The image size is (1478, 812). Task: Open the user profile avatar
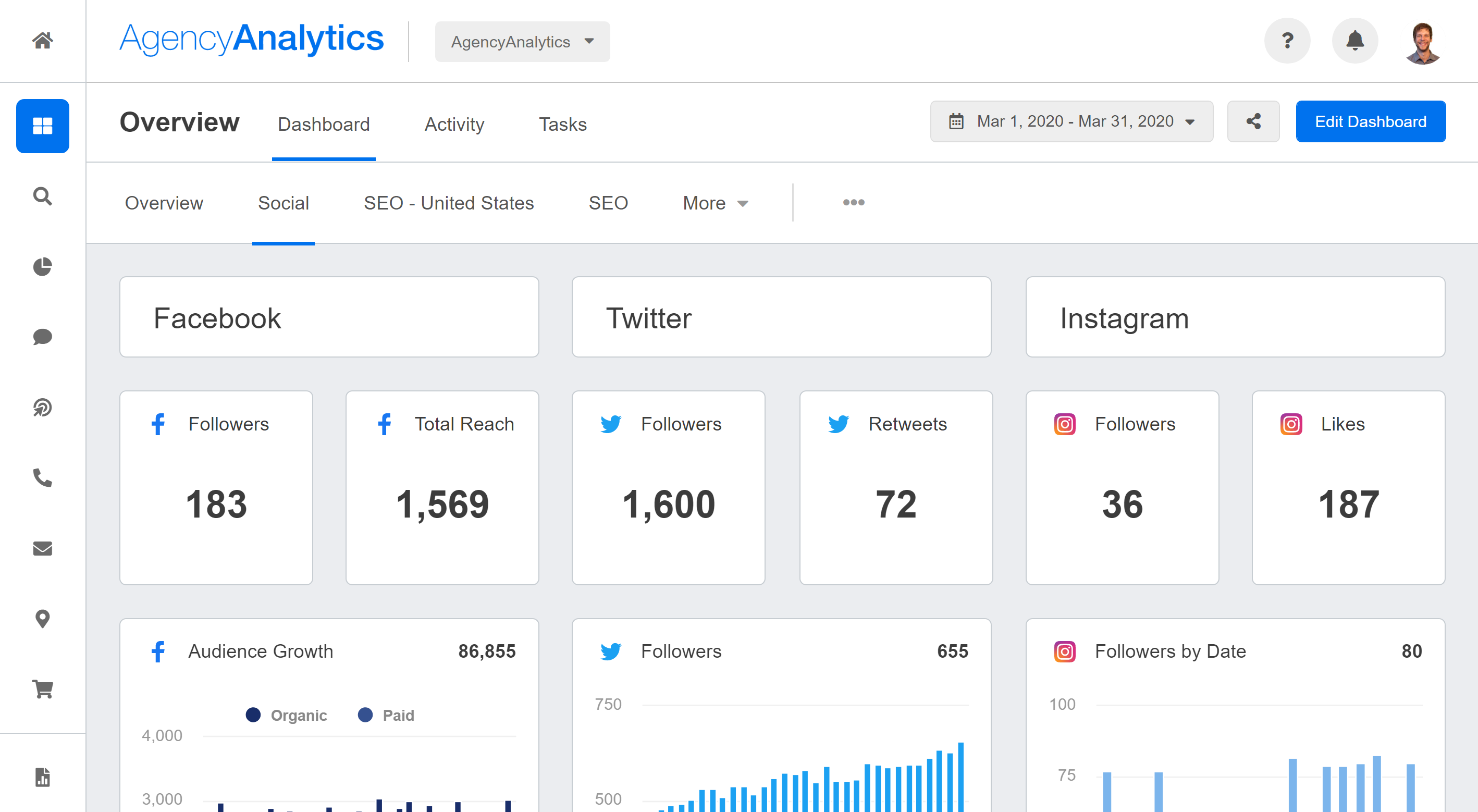point(1422,41)
